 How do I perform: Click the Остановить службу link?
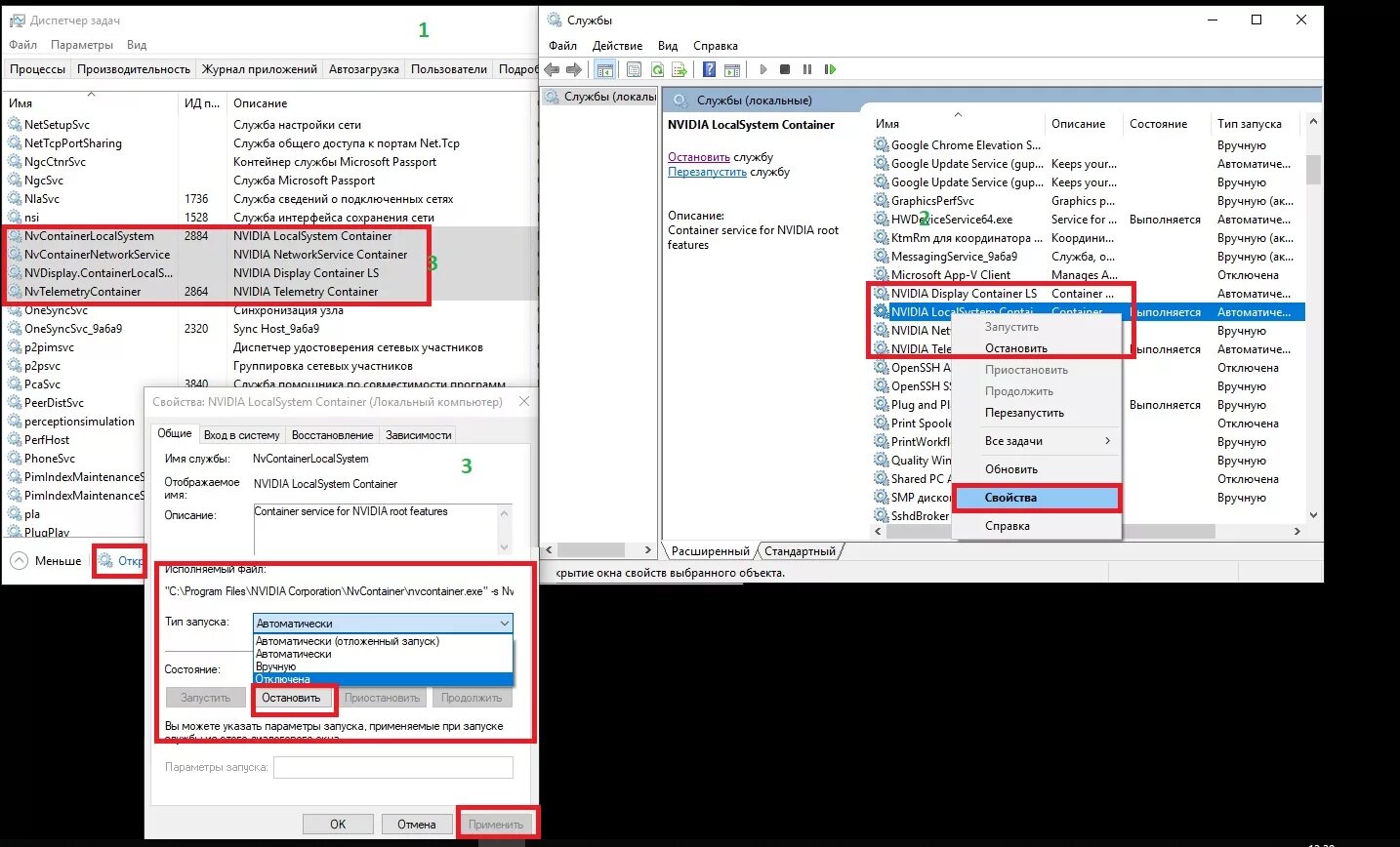click(699, 157)
